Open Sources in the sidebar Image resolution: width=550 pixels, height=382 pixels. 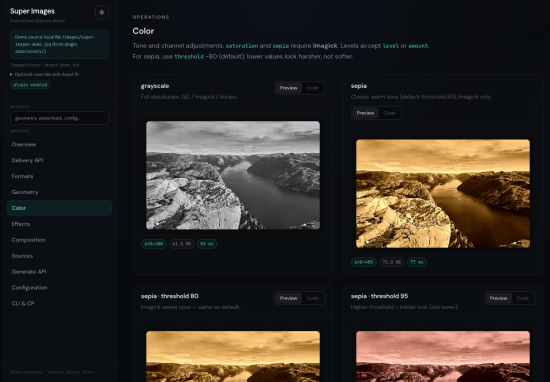(x=59, y=256)
